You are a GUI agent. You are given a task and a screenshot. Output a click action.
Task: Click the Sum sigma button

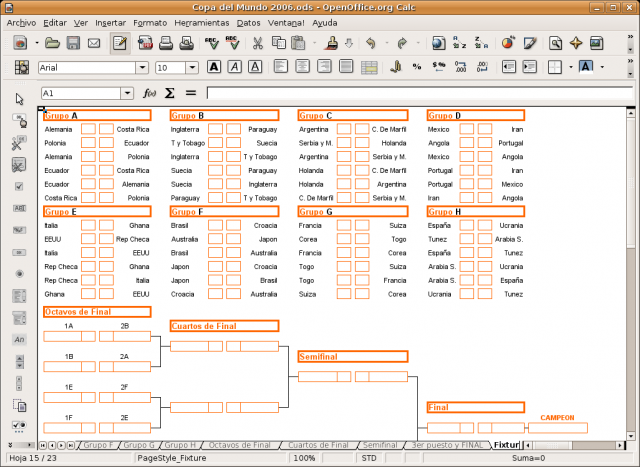coord(169,93)
